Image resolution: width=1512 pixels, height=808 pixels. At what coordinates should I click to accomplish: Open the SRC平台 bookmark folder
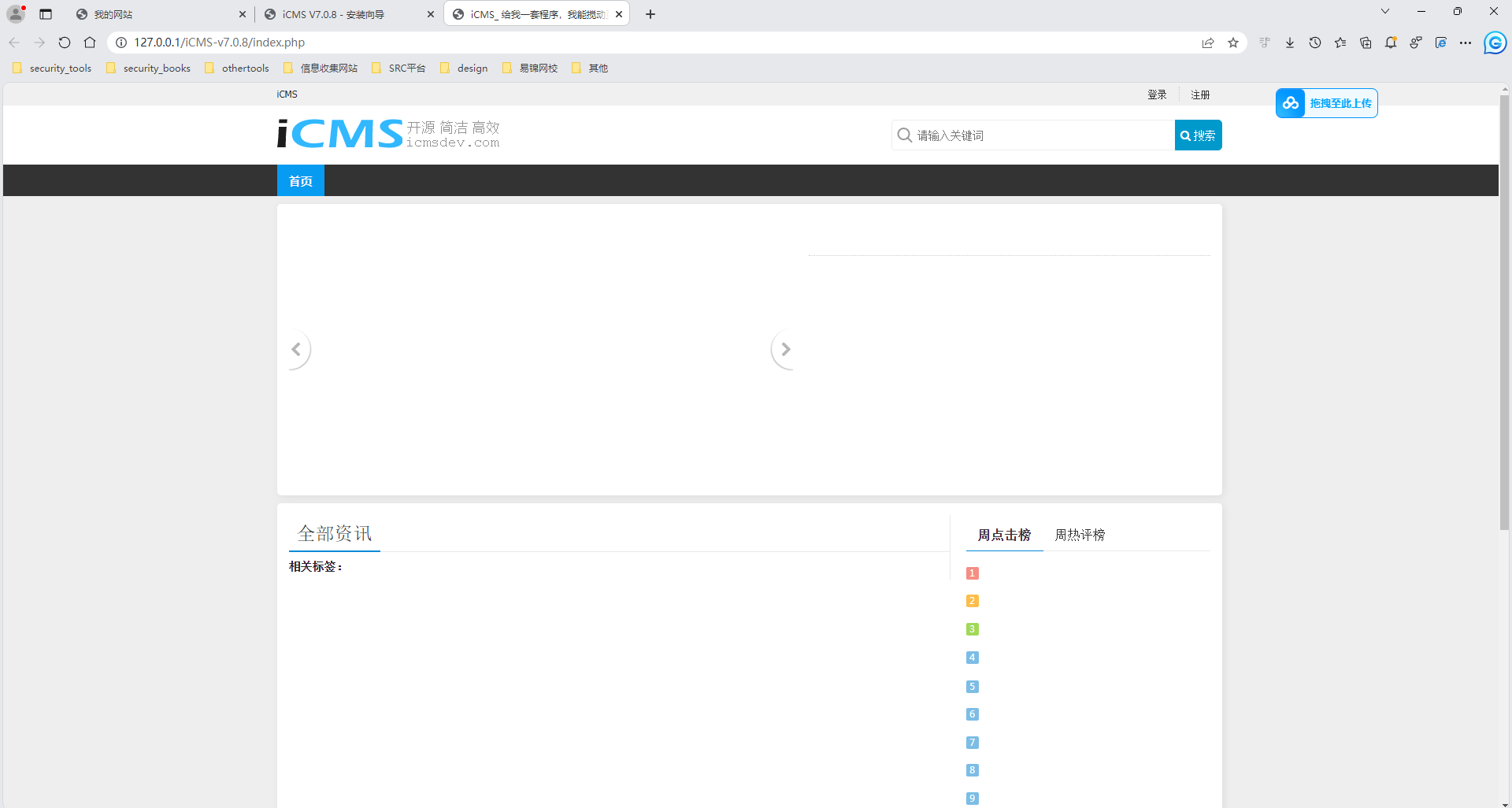[x=398, y=69]
